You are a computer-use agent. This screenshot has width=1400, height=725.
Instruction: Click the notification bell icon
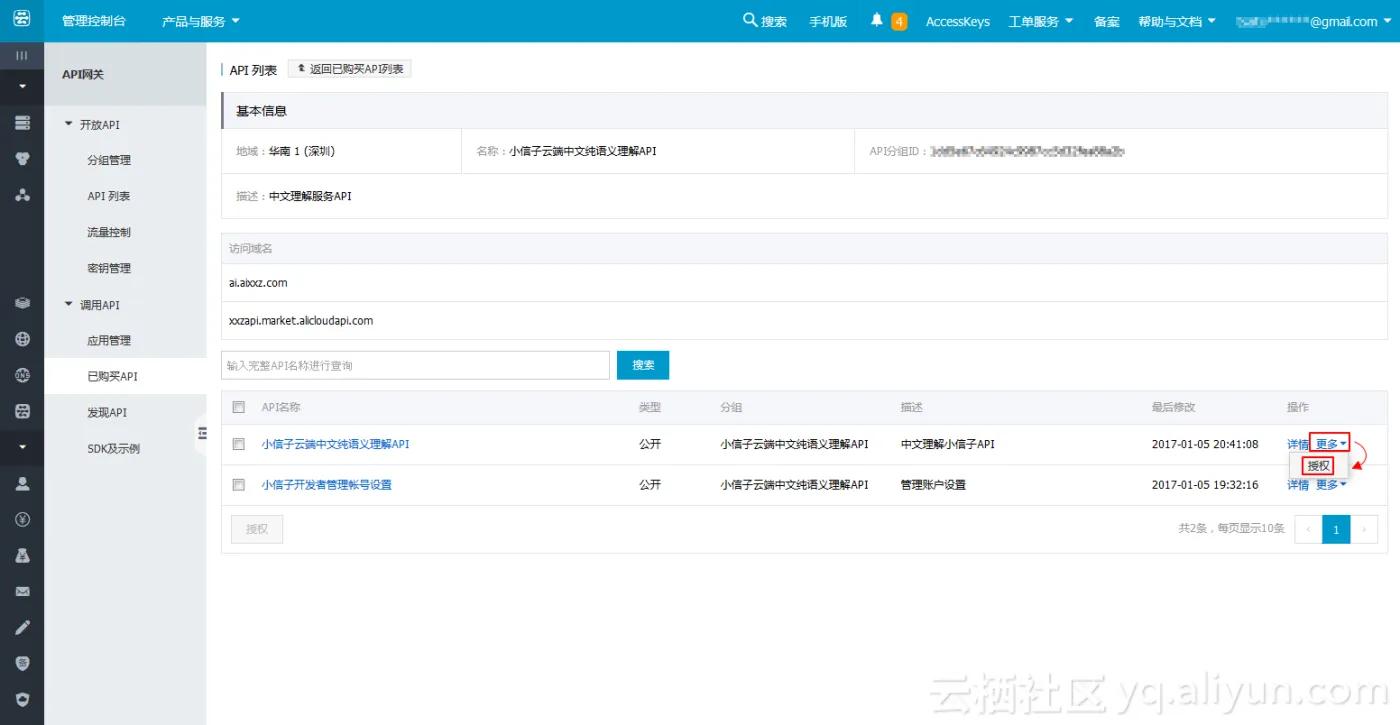coord(877,20)
